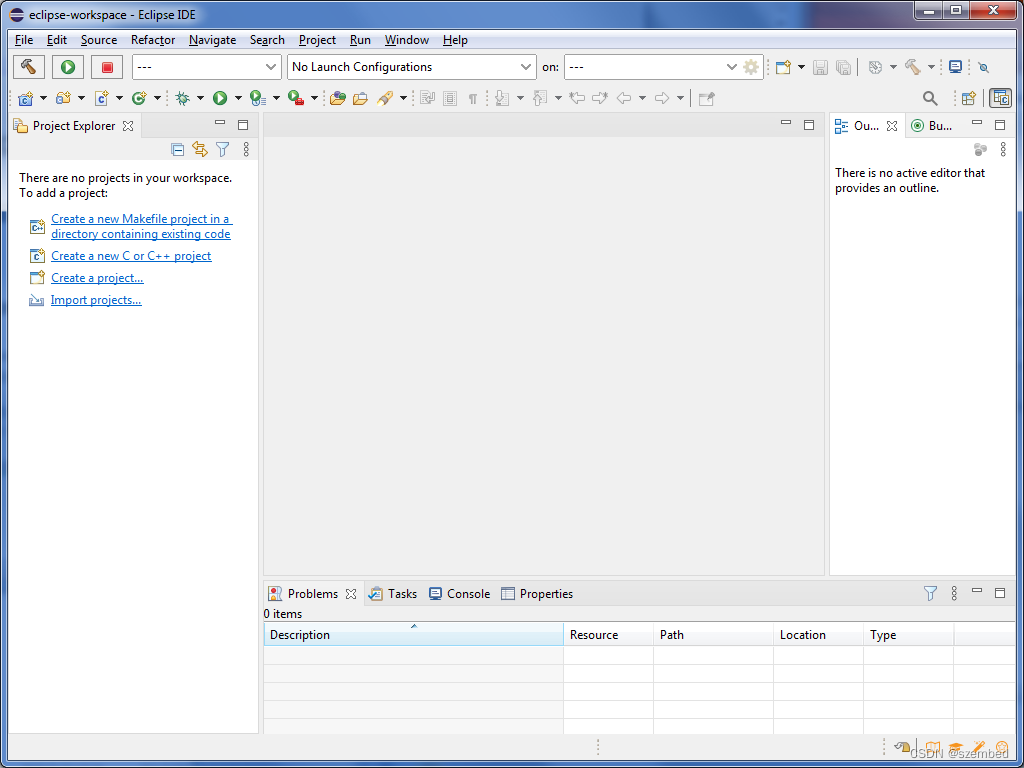The width and height of the screenshot is (1024, 768).
Task: Click the Location column header
Action: click(818, 635)
